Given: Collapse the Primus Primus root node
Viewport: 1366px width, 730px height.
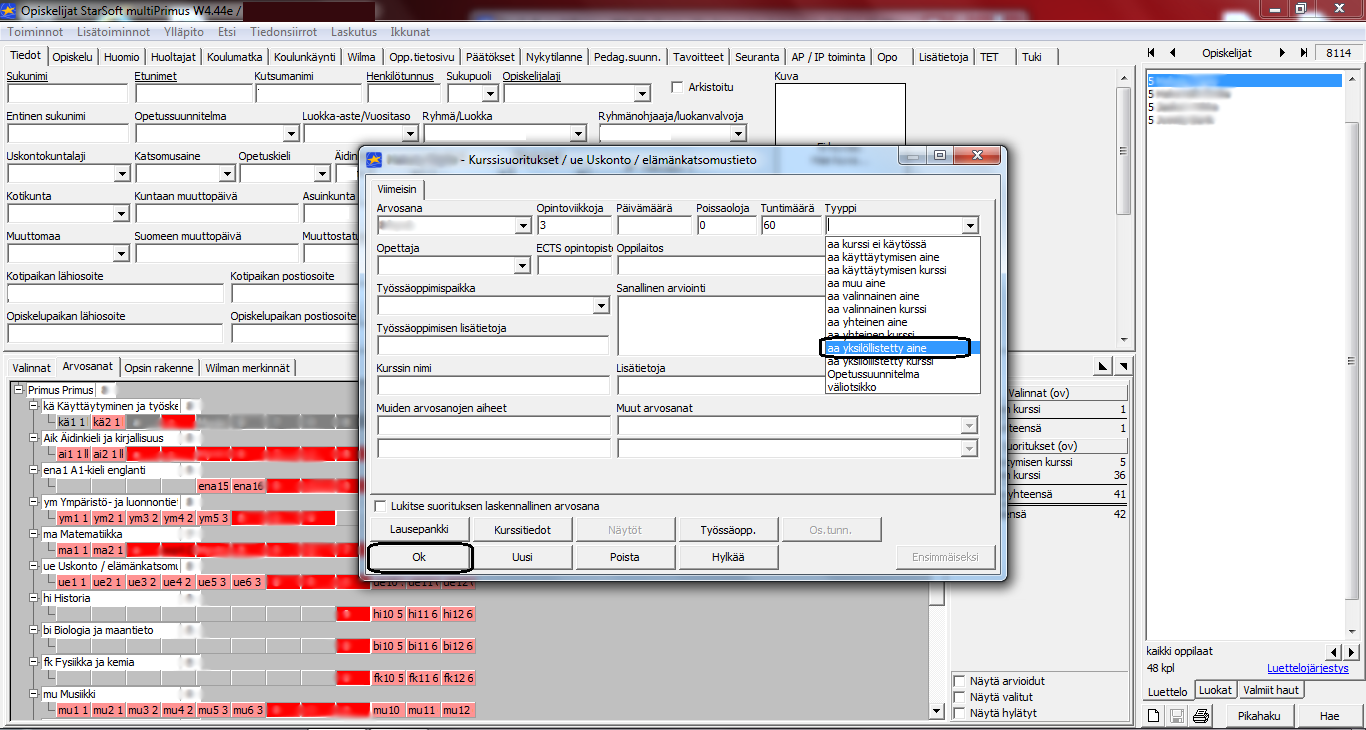Looking at the screenshot, I should pos(19,390).
